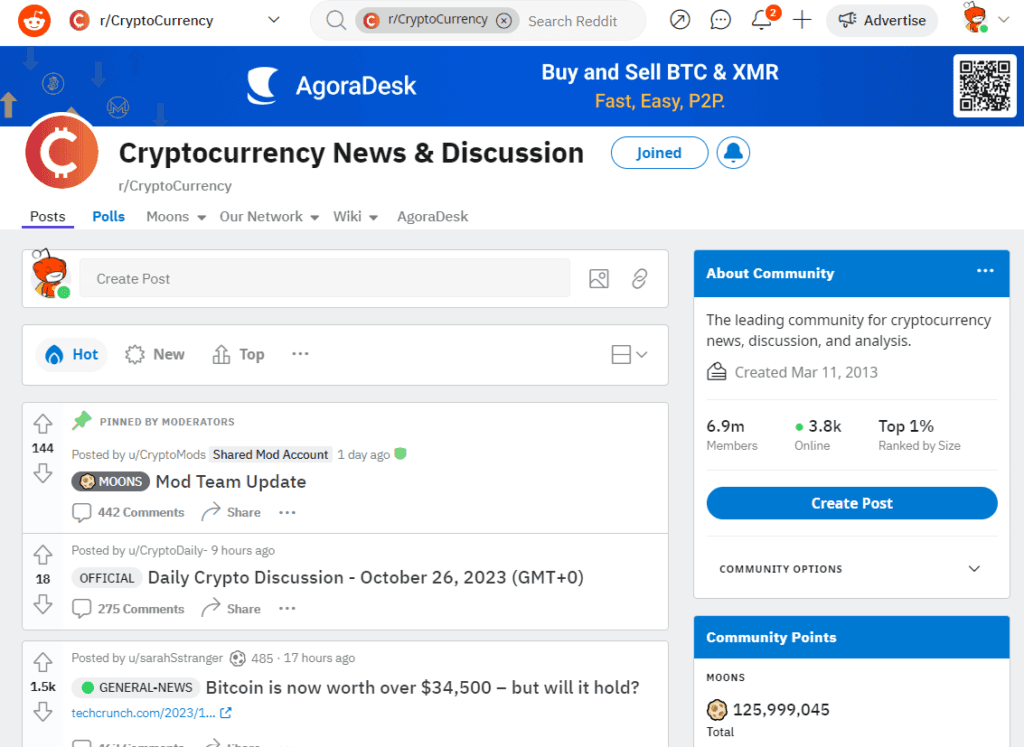Click the plus icon to create post
Screen dimensions: 1024x747
tap(802, 20)
